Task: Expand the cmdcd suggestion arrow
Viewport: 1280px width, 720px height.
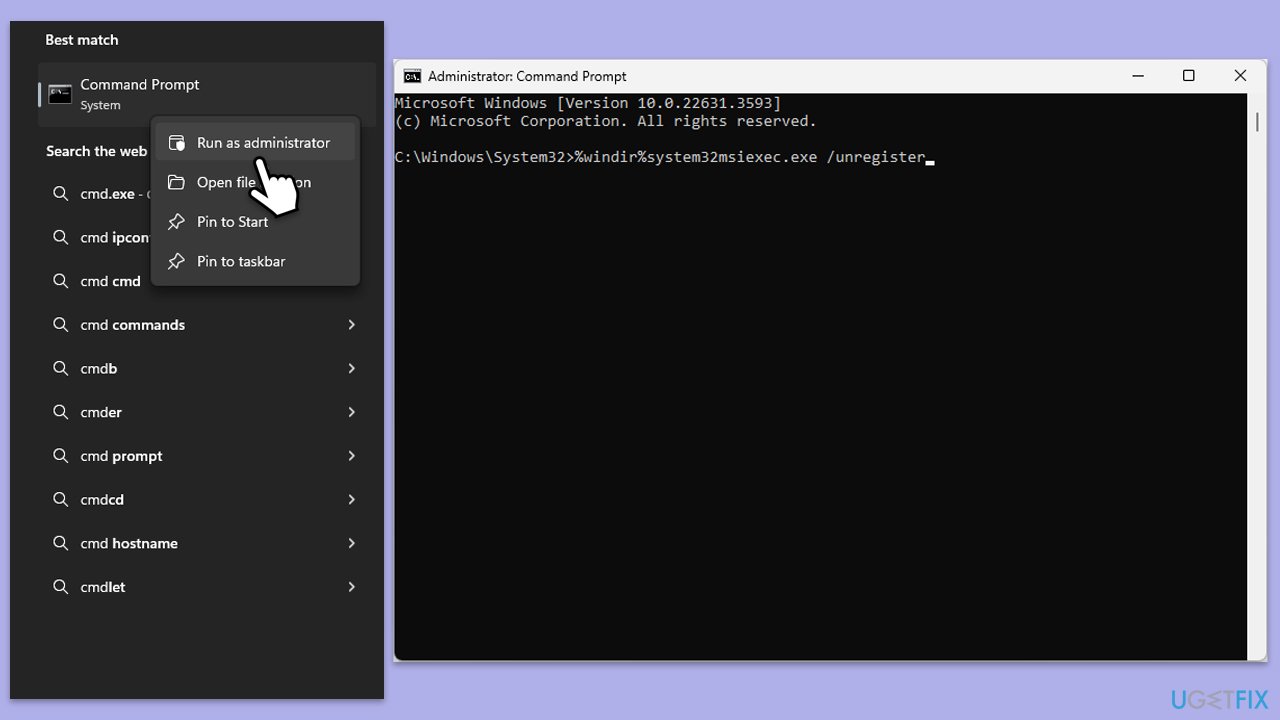Action: point(351,500)
